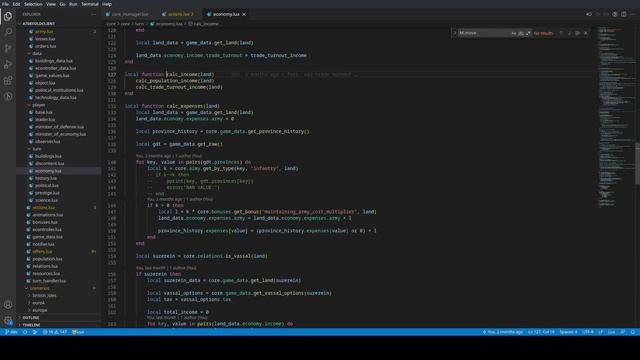Toggle Match Case in the find widget
Image resolution: width=640 pixels, height=360 pixels.
pyautogui.click(x=514, y=33)
